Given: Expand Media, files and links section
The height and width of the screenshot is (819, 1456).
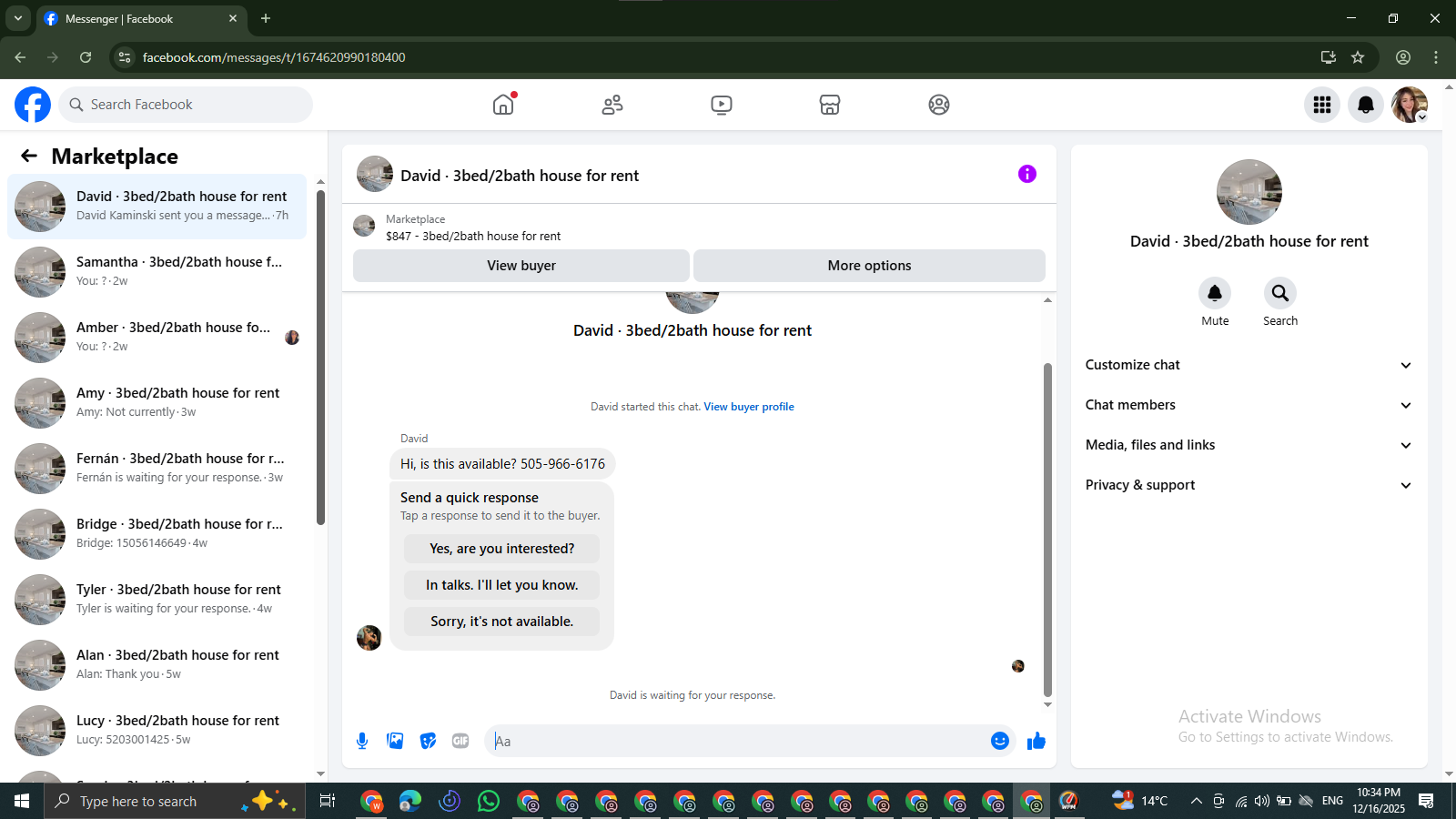Looking at the screenshot, I should tap(1249, 445).
